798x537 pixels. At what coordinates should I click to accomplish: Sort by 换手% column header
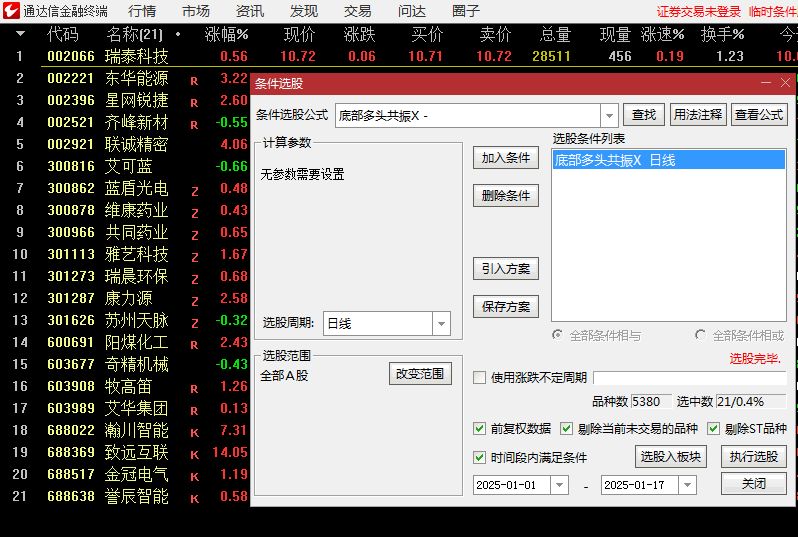(722, 35)
